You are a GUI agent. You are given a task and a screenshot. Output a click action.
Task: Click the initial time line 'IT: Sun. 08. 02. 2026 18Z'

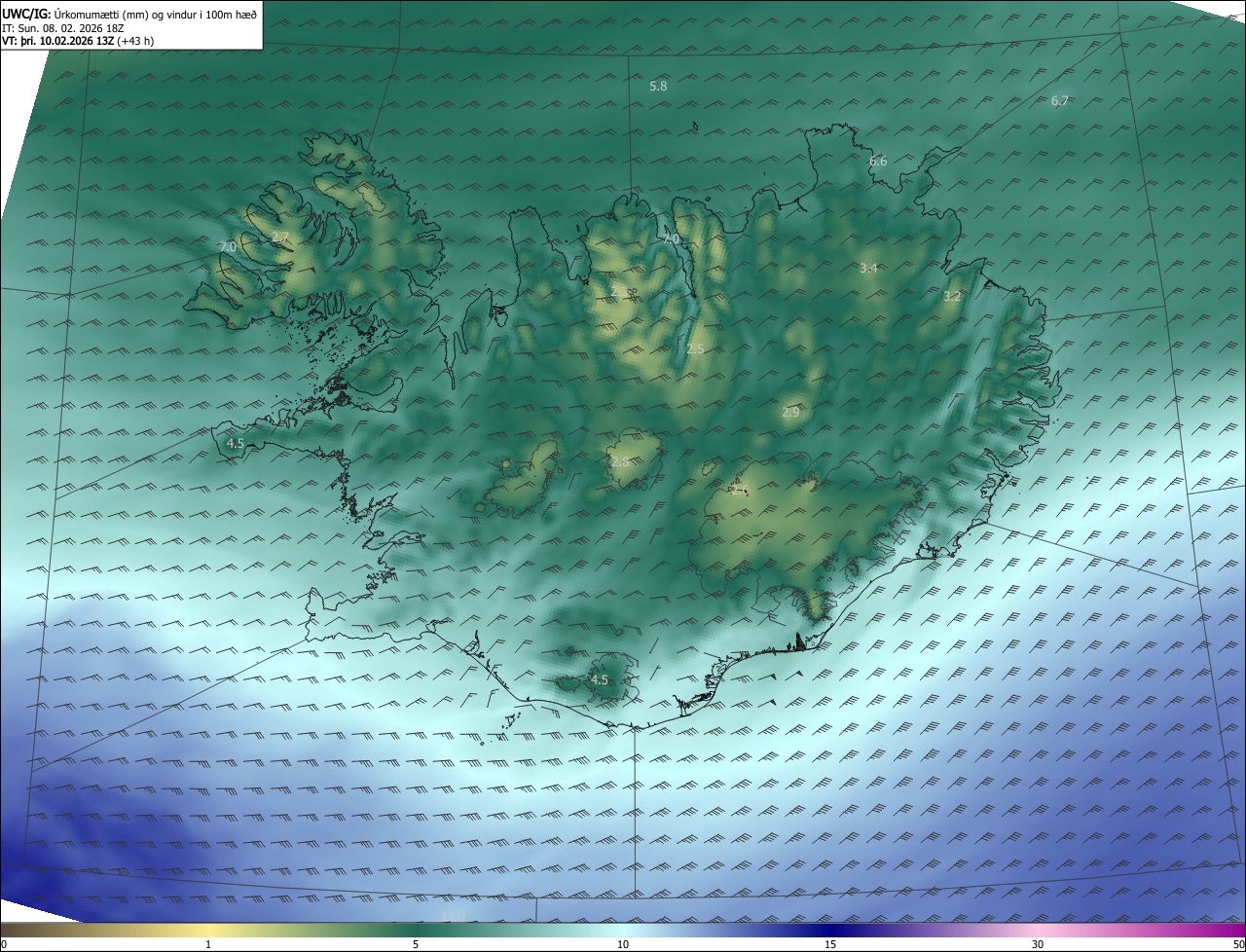click(64, 27)
